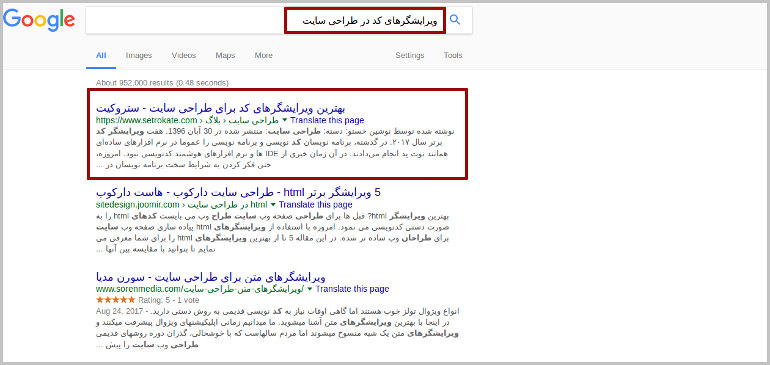770x365 pixels.
Task: Open the first result title ending in ستروکیت
Action: (220, 108)
